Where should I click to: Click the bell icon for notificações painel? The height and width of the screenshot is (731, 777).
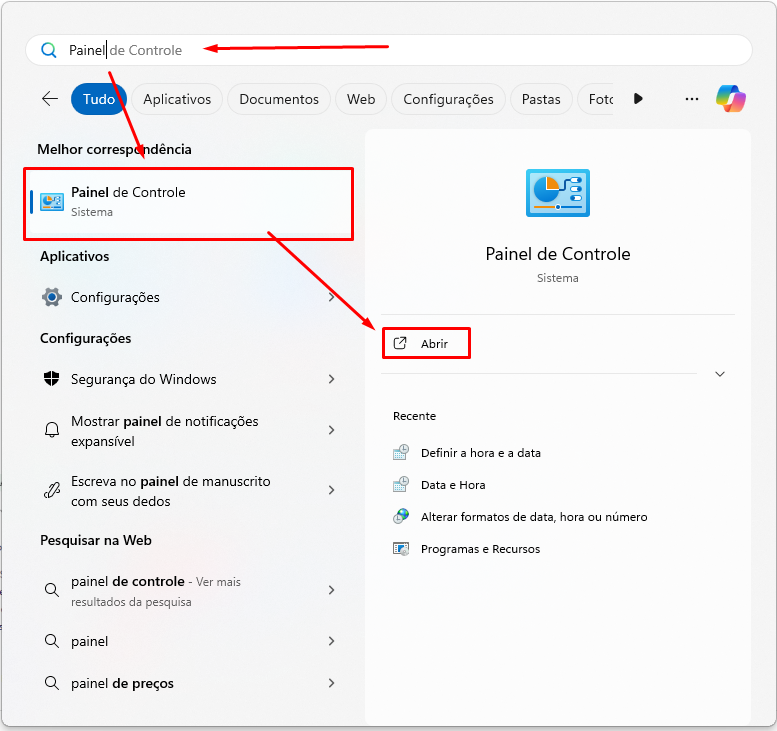click(x=52, y=430)
